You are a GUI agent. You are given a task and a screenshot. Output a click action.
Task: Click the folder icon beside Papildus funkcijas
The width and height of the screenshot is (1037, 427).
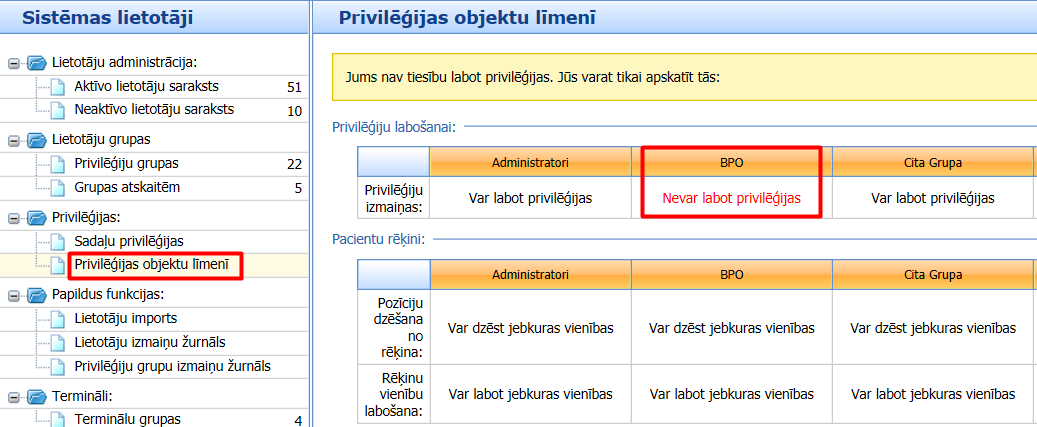click(37, 294)
